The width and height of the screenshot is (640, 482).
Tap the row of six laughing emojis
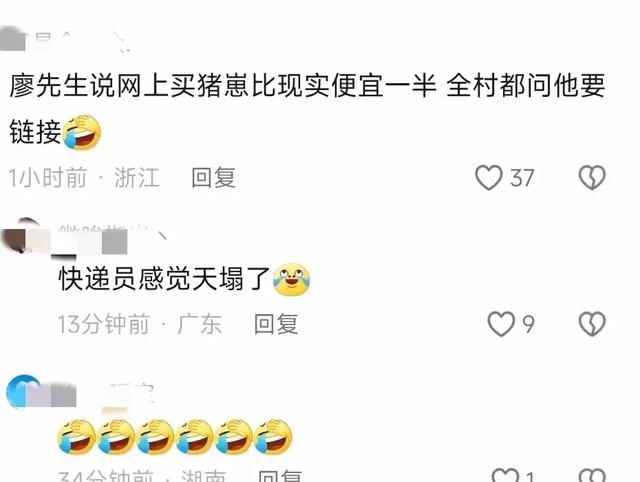pyautogui.click(x=175, y=437)
